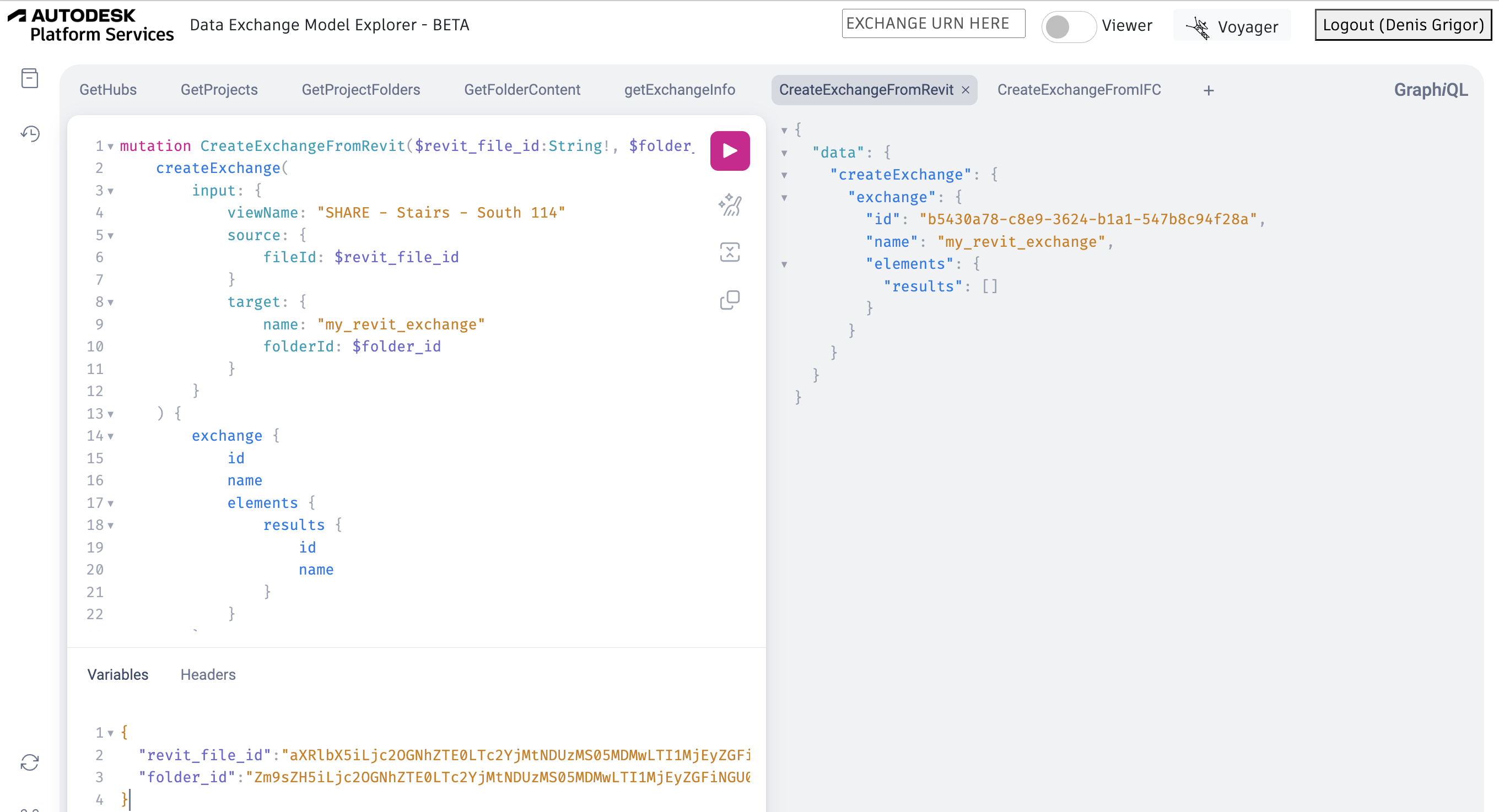Open the Variables editor tab
The height and width of the screenshot is (812, 1499).
pos(118,675)
